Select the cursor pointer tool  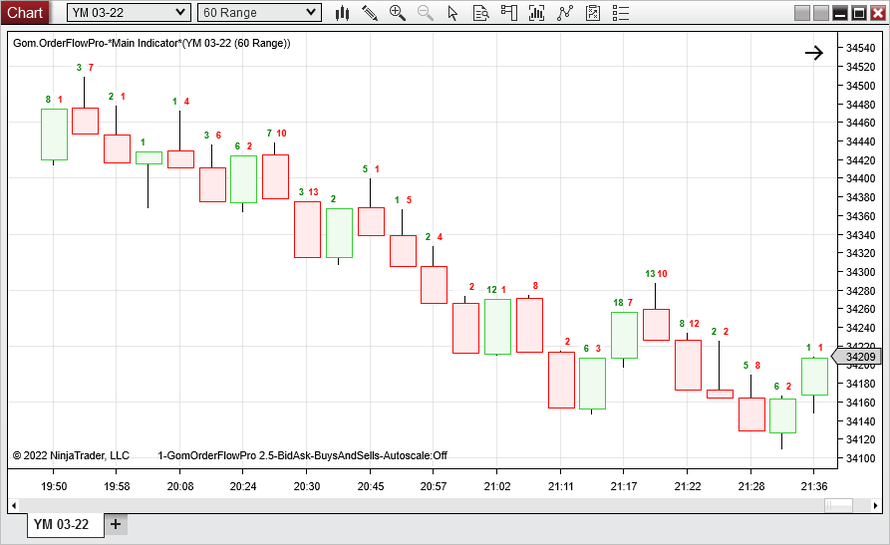(452, 12)
